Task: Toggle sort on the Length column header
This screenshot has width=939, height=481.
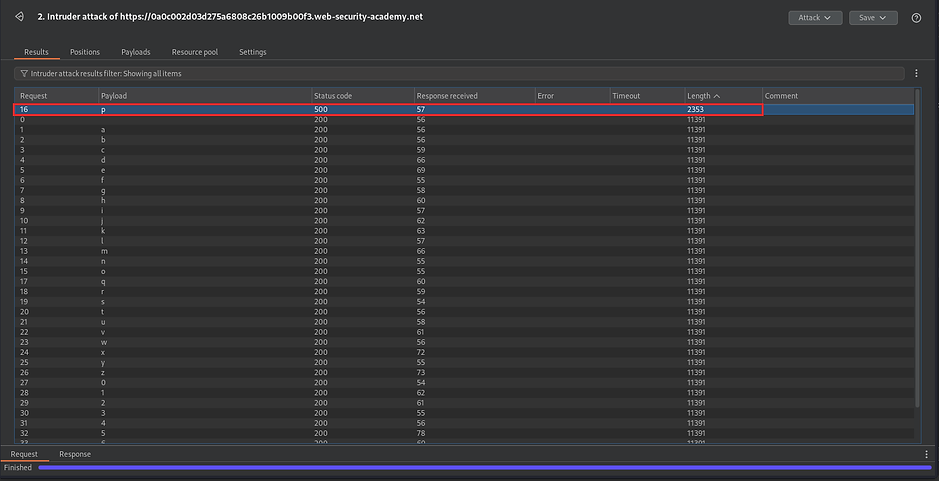Action: [x=723, y=96]
